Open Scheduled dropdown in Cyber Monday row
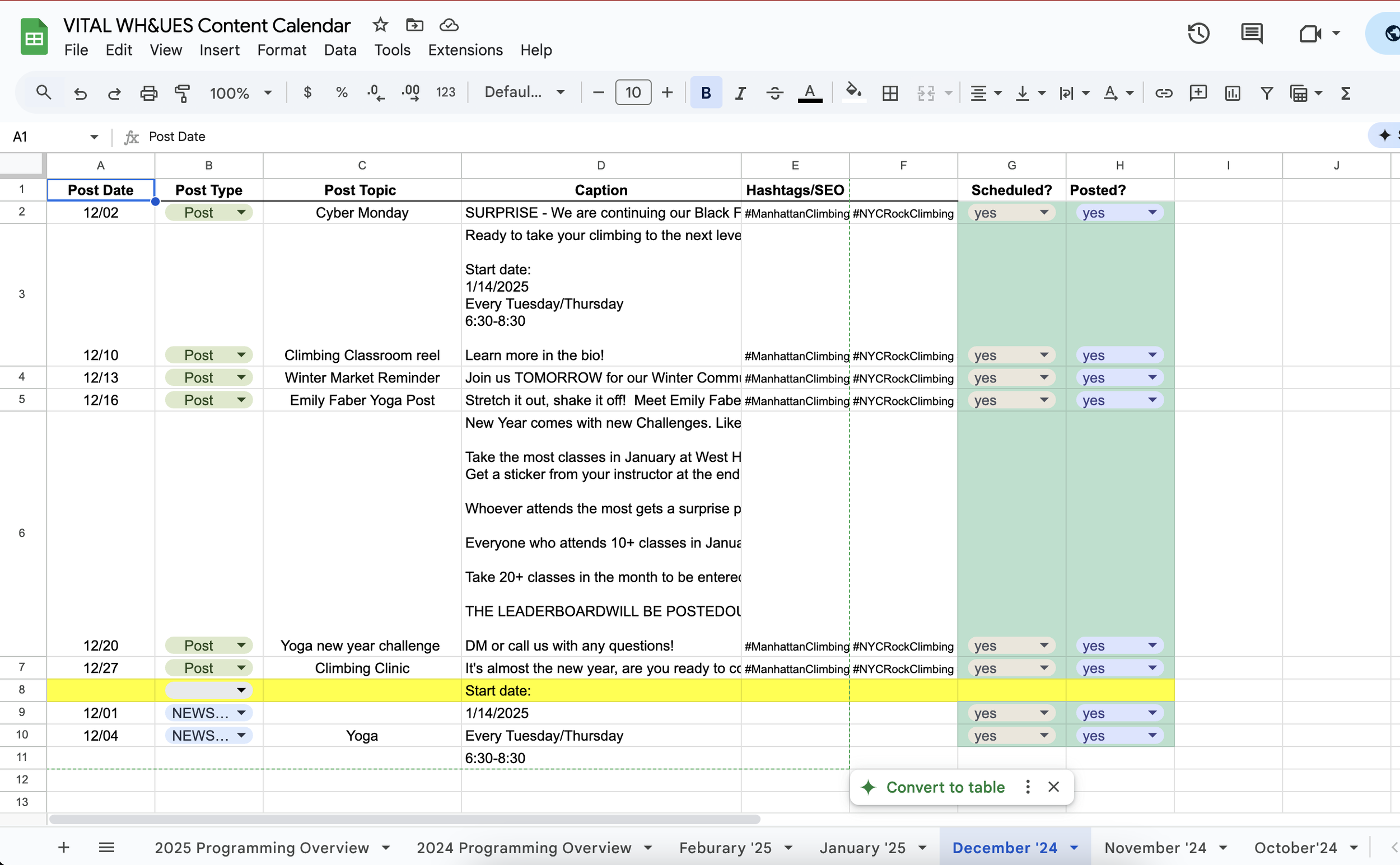 (1044, 213)
